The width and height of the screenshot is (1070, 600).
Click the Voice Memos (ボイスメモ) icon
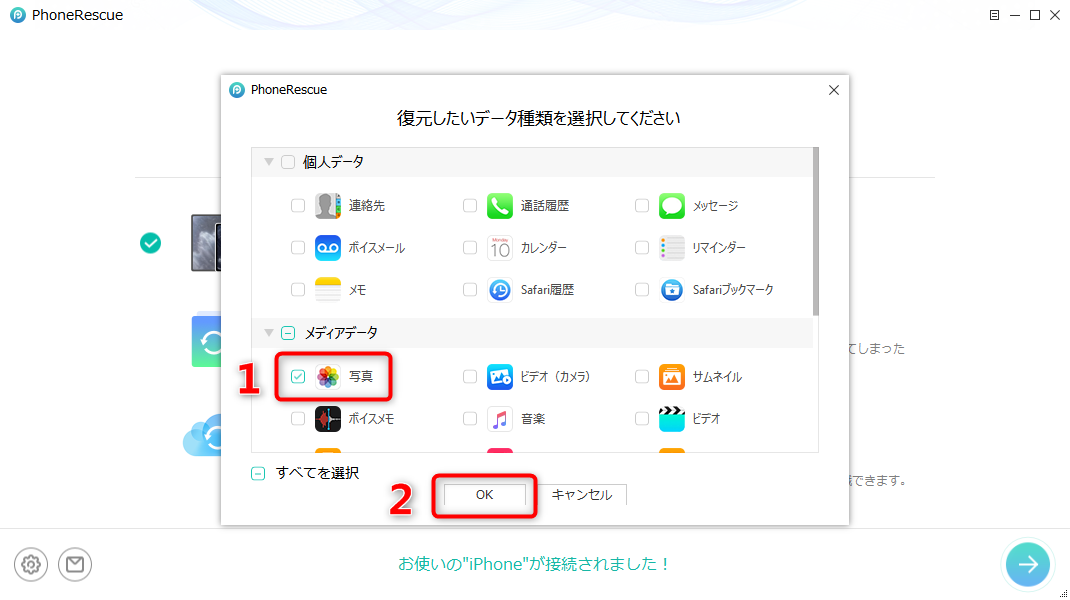pos(328,418)
